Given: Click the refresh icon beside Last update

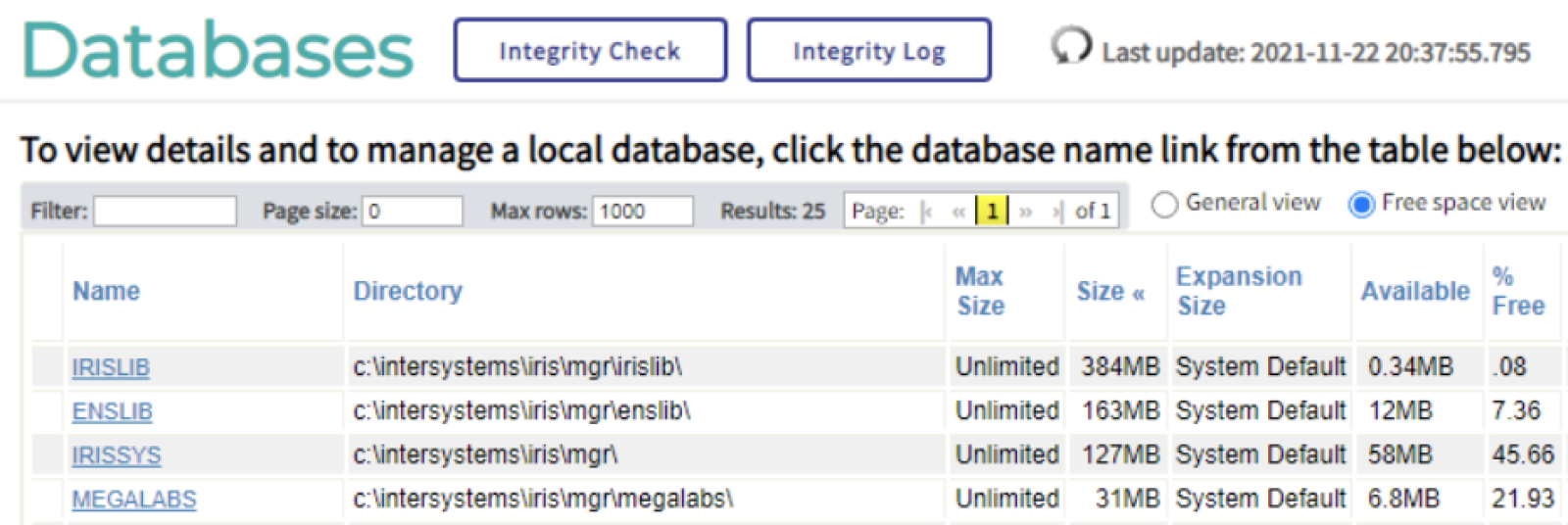Looking at the screenshot, I should tap(1070, 46).
